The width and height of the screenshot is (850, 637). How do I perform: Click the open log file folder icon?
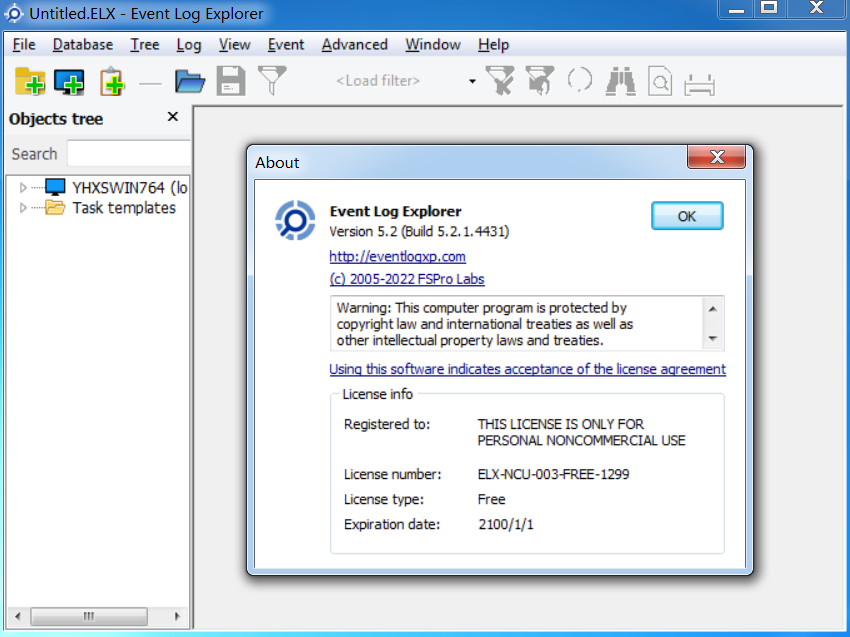click(x=190, y=81)
